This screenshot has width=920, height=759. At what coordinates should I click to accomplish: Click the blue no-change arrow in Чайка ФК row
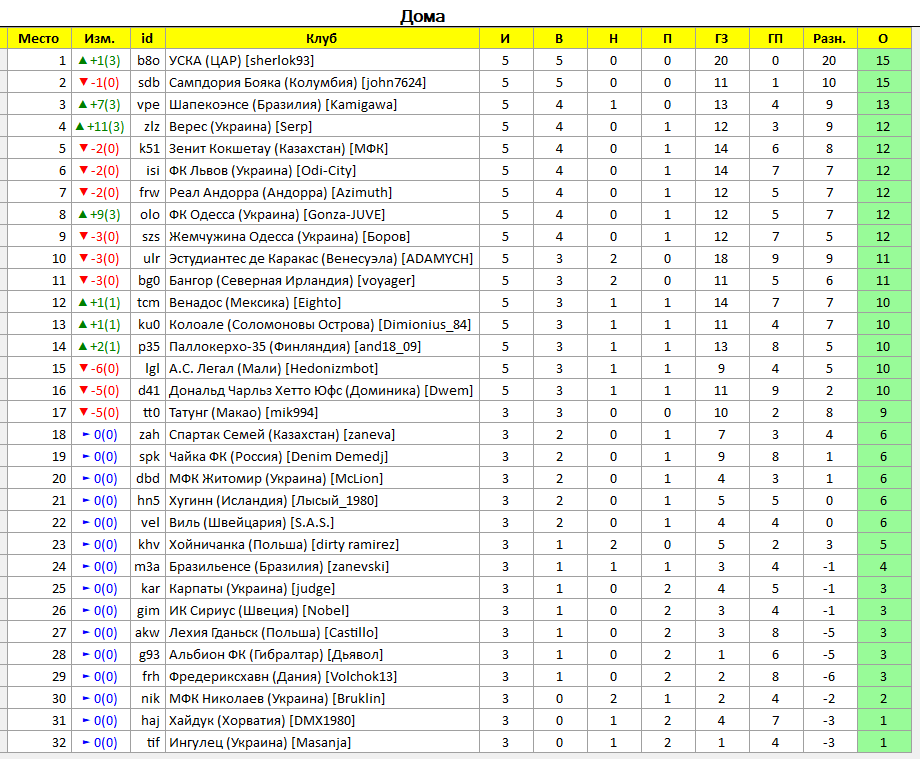(x=86, y=456)
